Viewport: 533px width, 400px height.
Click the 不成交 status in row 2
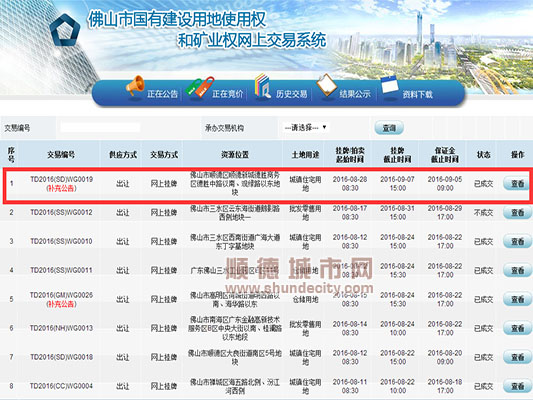coord(483,213)
